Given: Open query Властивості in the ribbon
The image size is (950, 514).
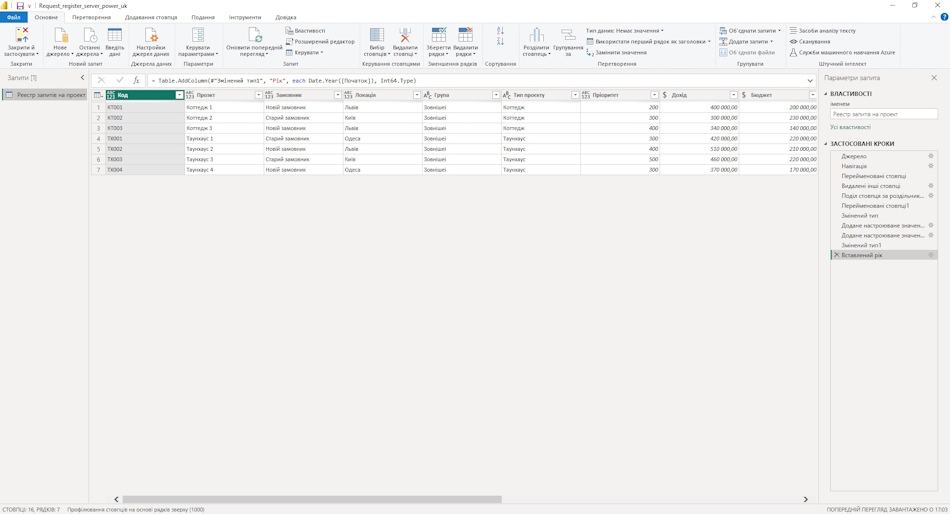Looking at the screenshot, I should (305, 30).
